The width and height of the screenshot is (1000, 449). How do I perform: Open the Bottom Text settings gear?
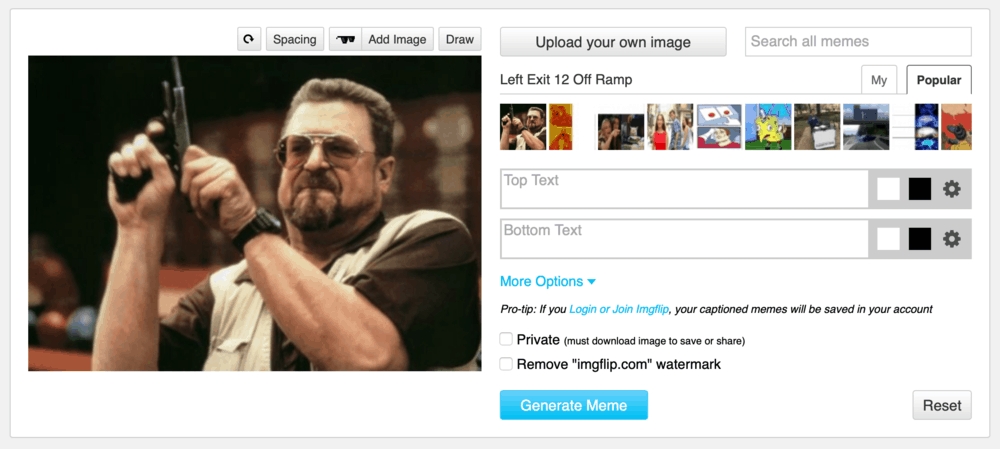(x=951, y=239)
